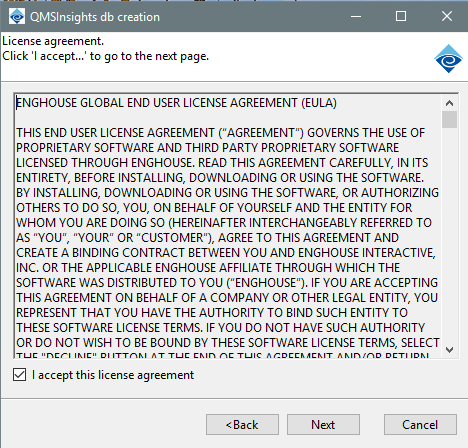Screen dimensions: 468x448
Task: Place cursor in the EULA heading line
Action: tap(177, 103)
